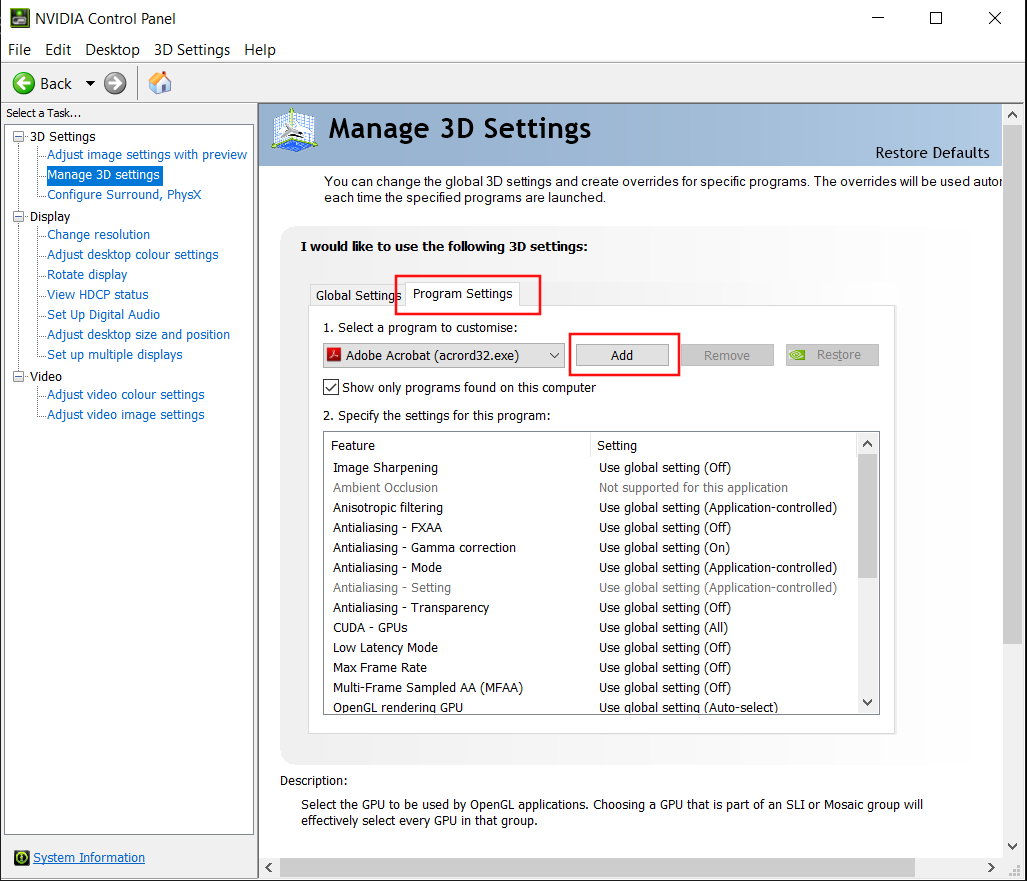
Task: Open Set up multiple displays
Action: (x=115, y=354)
